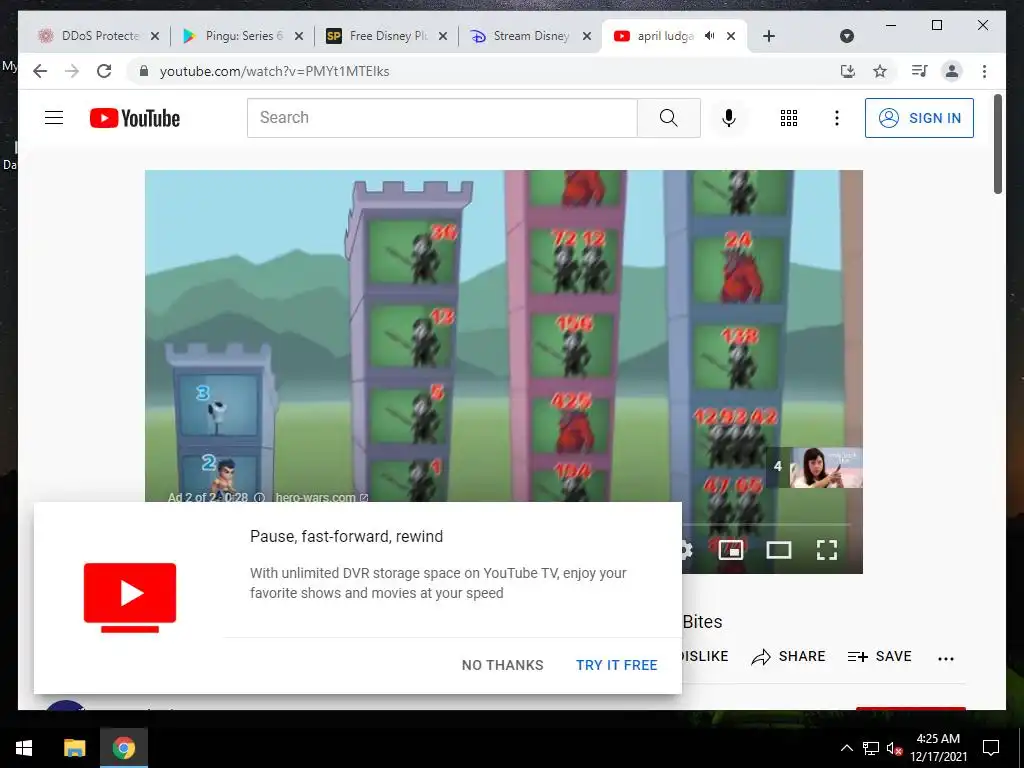Click the SHARE button
1024x768 pixels.
point(788,656)
